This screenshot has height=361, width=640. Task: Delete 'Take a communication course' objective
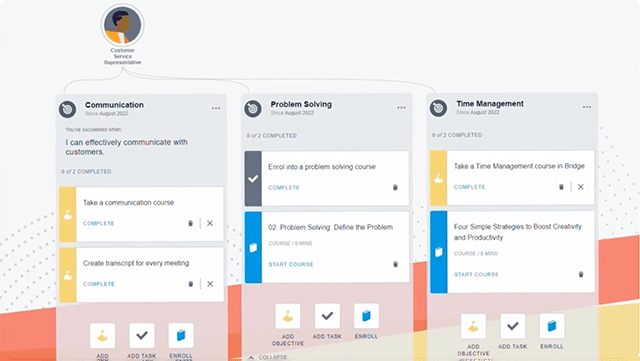click(190, 223)
